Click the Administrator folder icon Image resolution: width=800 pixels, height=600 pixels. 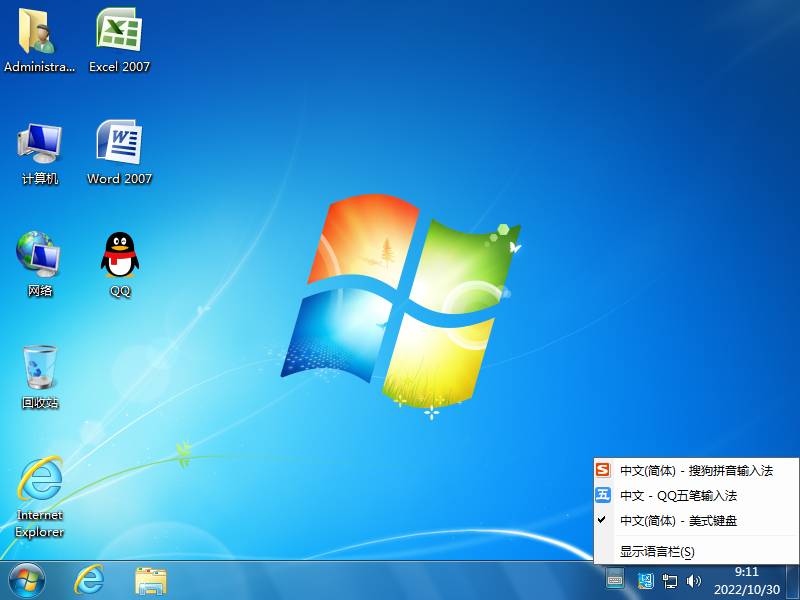tap(40, 32)
